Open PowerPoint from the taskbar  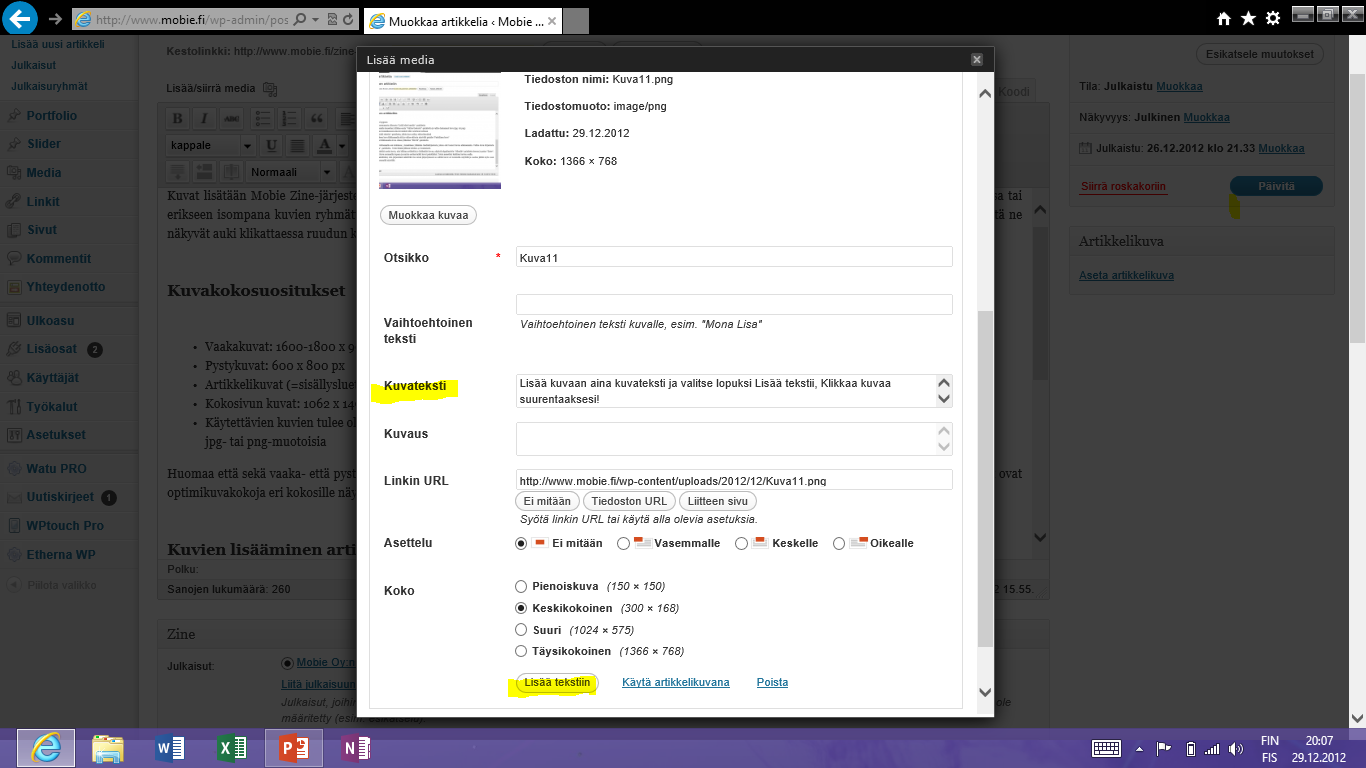[293, 748]
